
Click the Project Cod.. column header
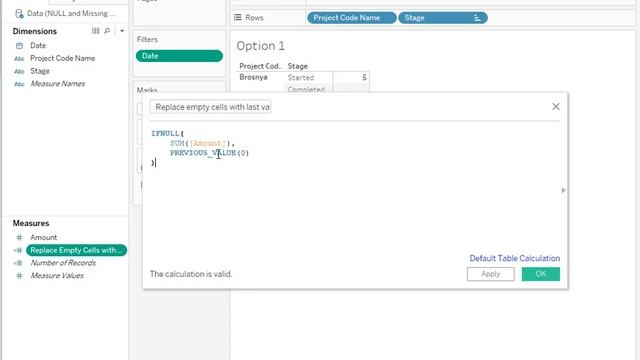pyautogui.click(x=260, y=66)
